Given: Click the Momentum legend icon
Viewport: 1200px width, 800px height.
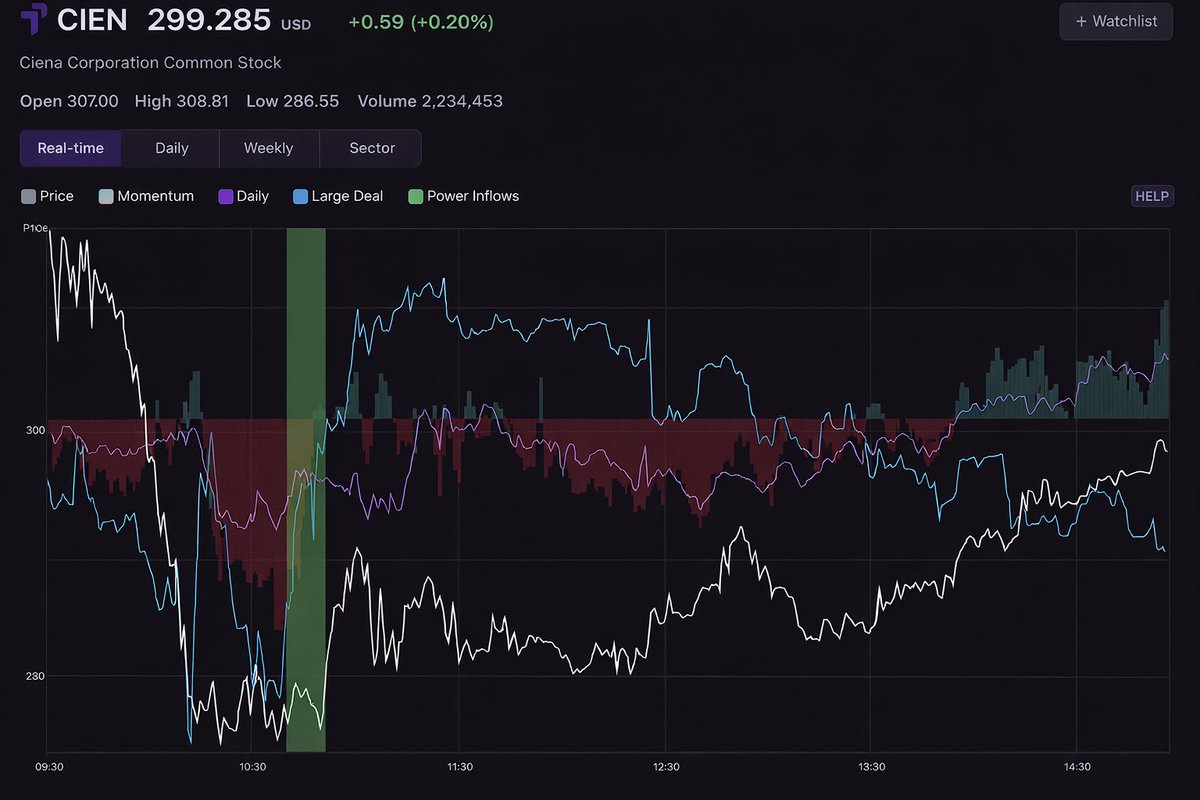Looking at the screenshot, I should coord(105,196).
